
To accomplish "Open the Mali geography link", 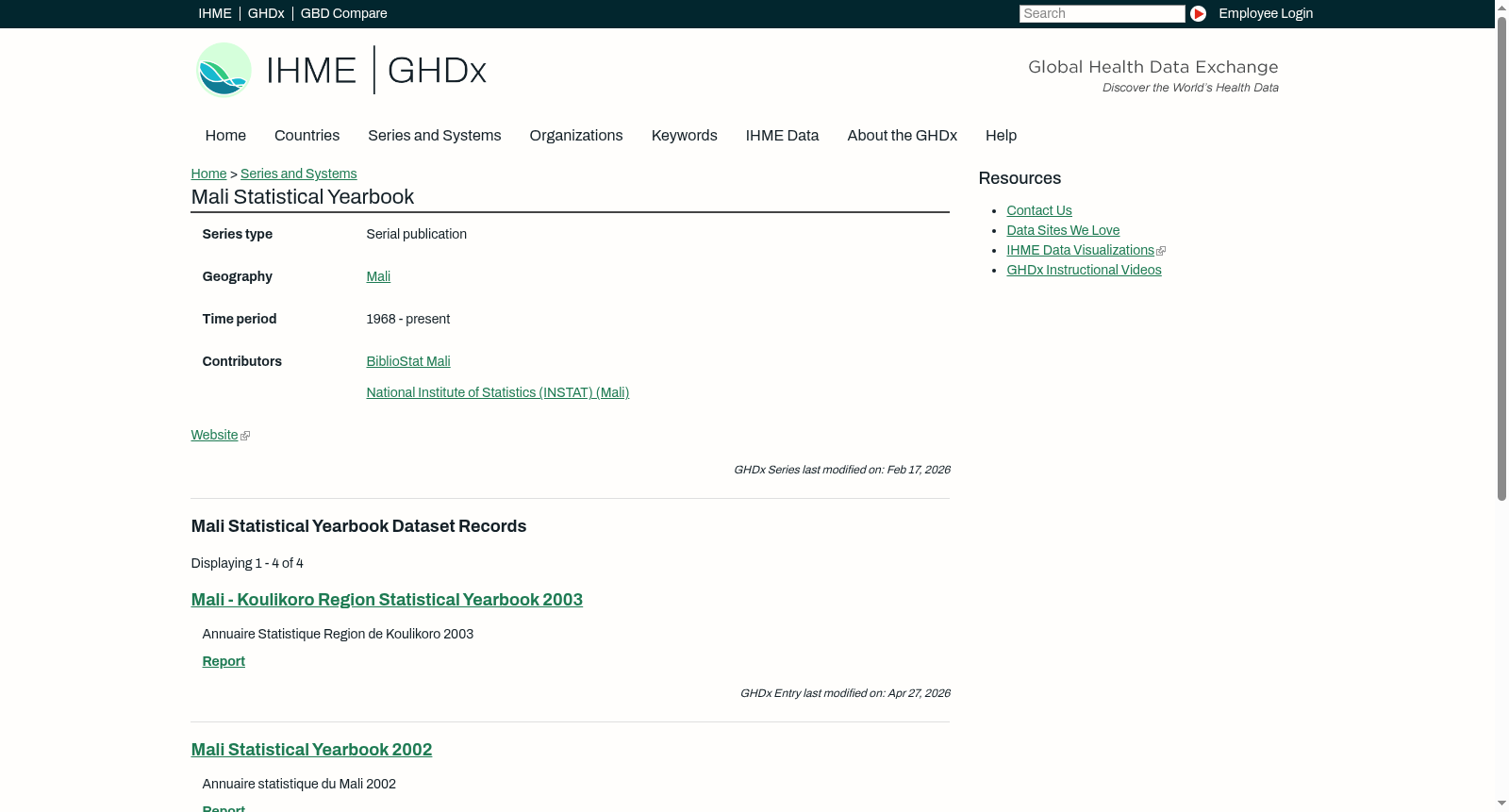I will (x=378, y=276).
